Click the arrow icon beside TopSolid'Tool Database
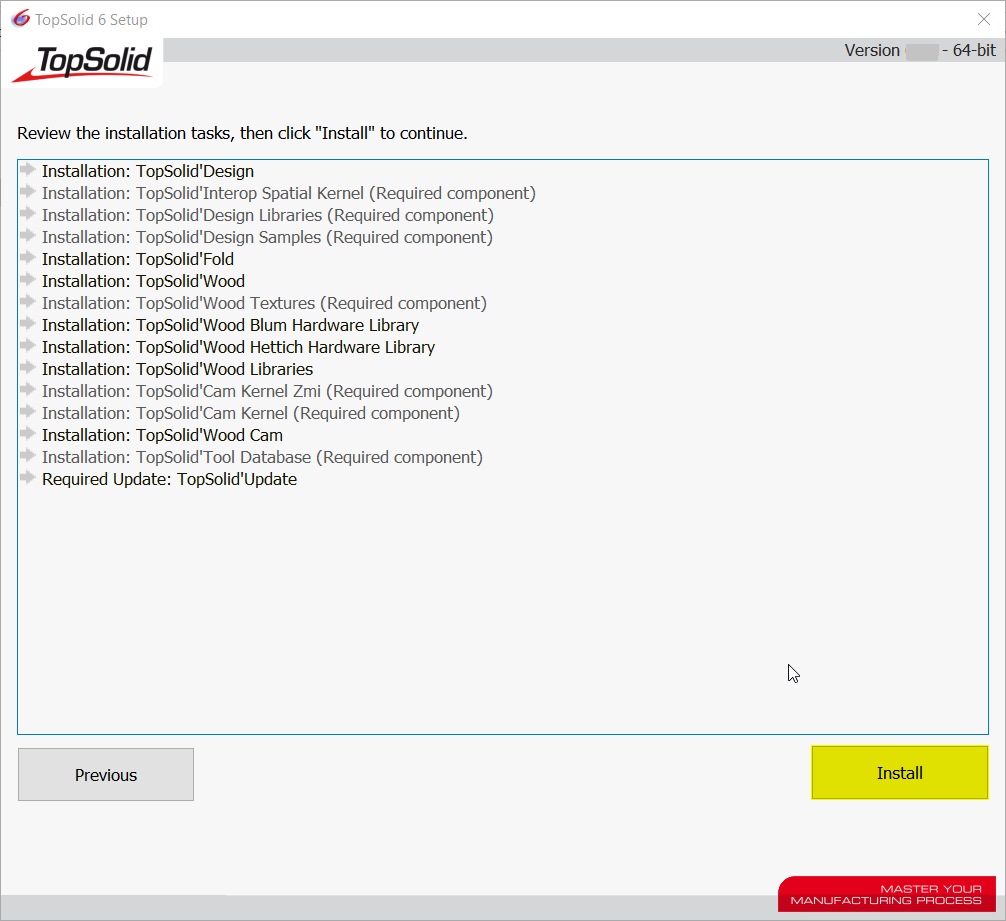 point(28,455)
